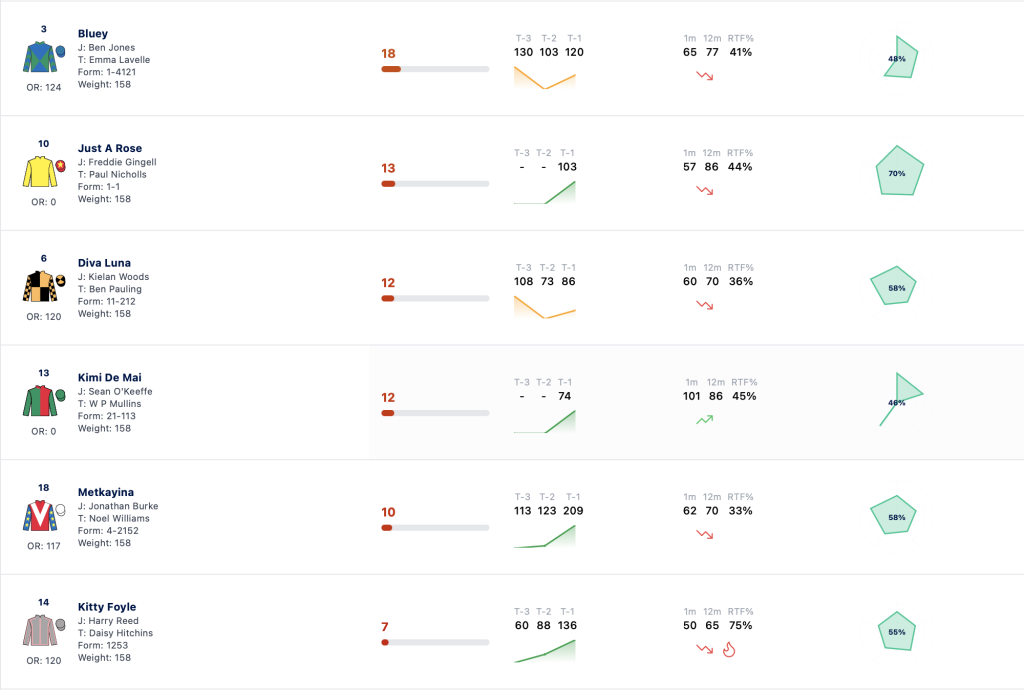Click Bluey's blue and green jockey silks icon
The height and width of the screenshot is (690, 1024).
click(44, 57)
